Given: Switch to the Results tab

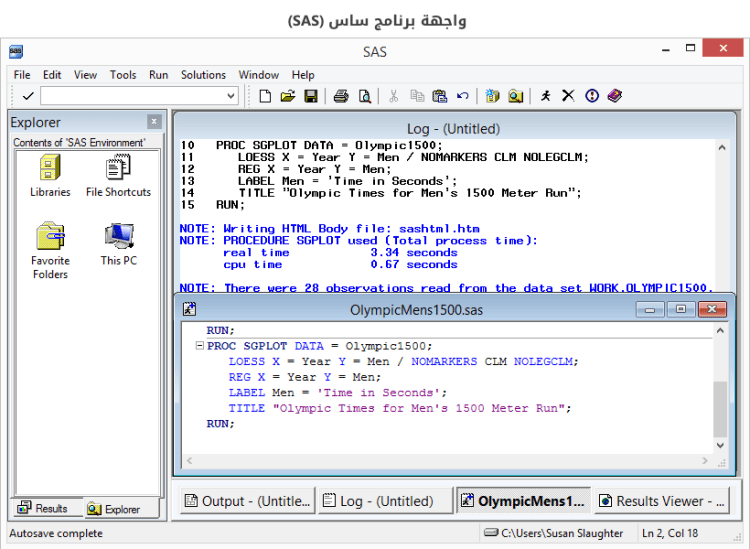Looking at the screenshot, I should 46,508.
